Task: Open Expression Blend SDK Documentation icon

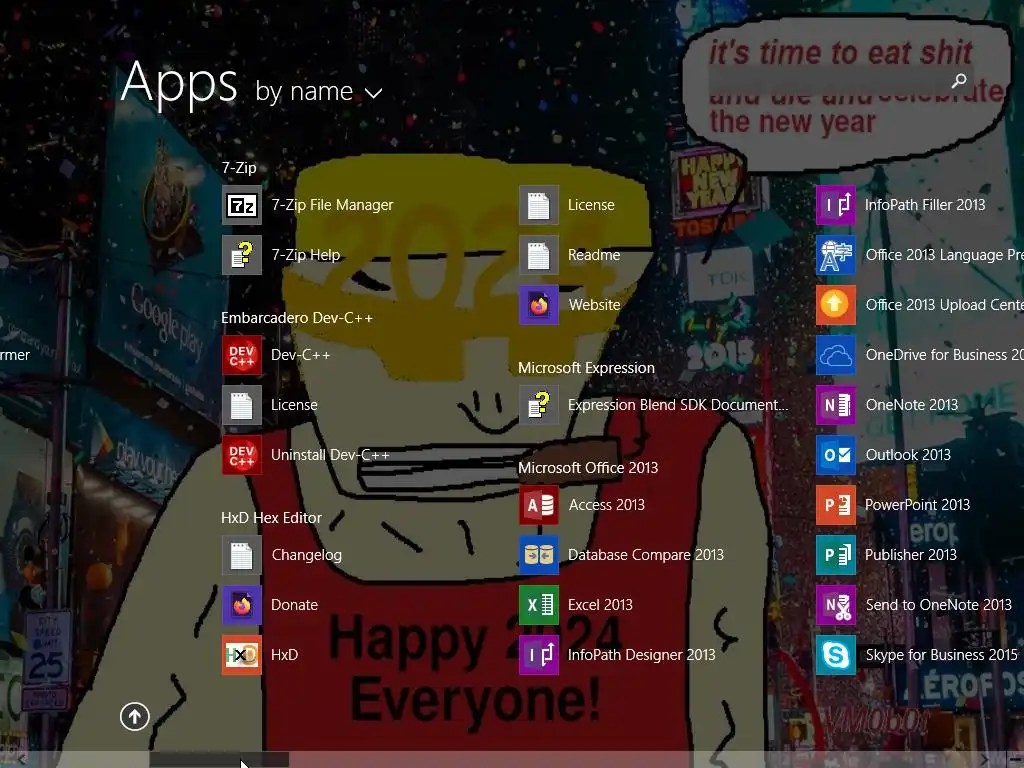Action: tap(539, 405)
